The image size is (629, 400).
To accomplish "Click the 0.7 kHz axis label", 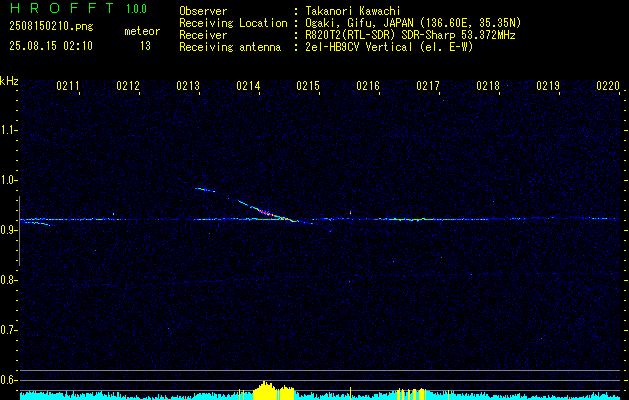I will pos(8,330).
